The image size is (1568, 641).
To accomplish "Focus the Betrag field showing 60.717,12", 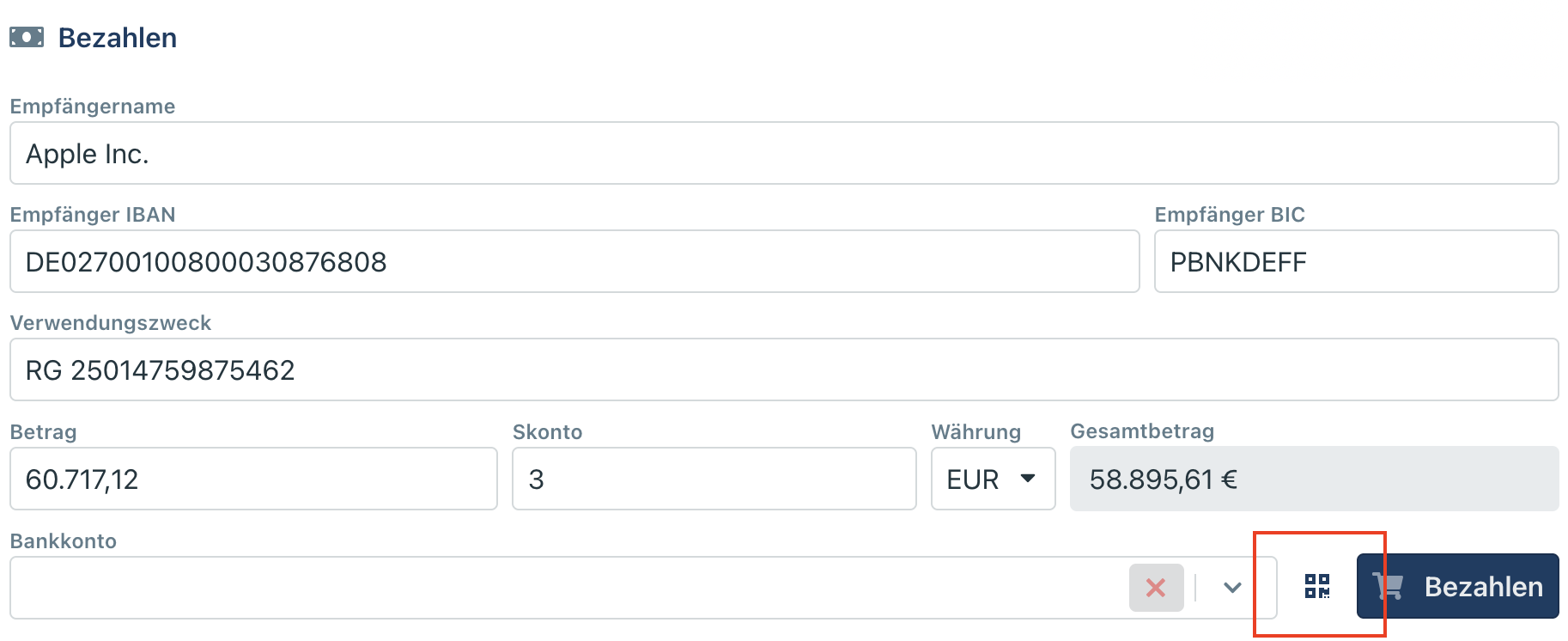I will pyautogui.click(x=253, y=479).
